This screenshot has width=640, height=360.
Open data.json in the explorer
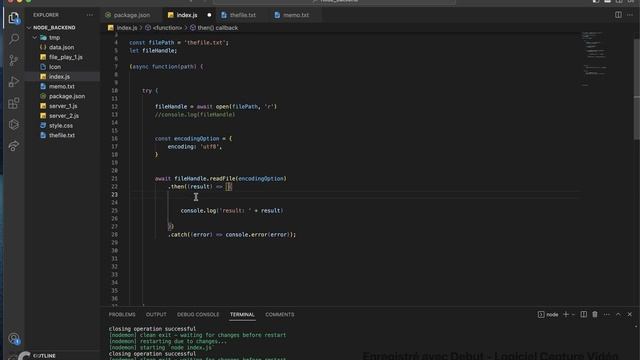pos(62,47)
